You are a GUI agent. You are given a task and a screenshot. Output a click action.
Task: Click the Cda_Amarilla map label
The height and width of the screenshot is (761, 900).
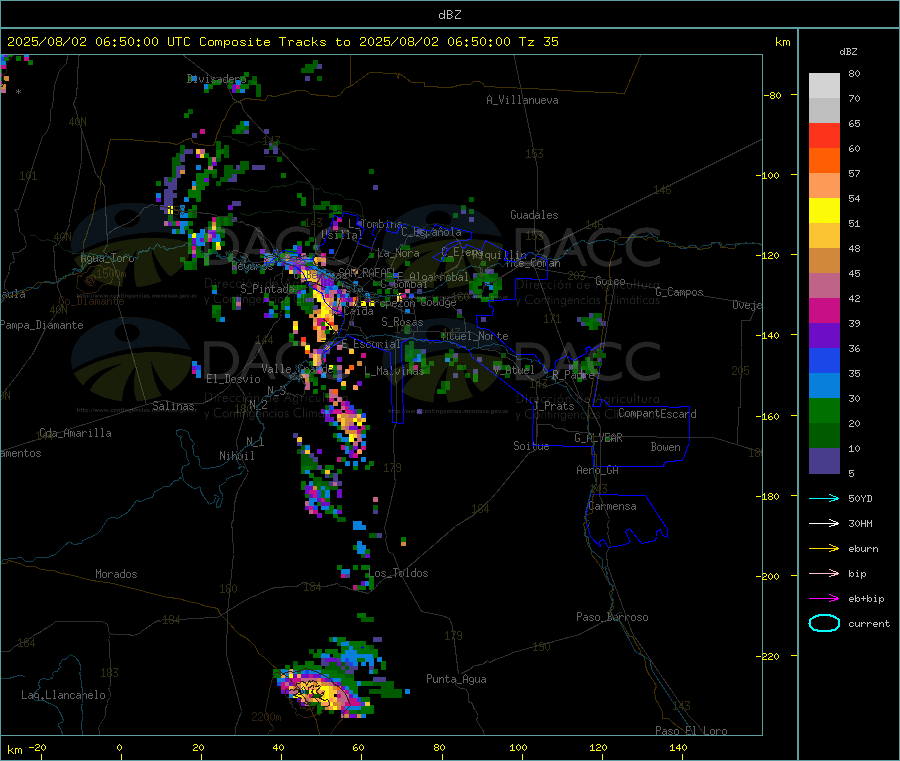pos(75,433)
